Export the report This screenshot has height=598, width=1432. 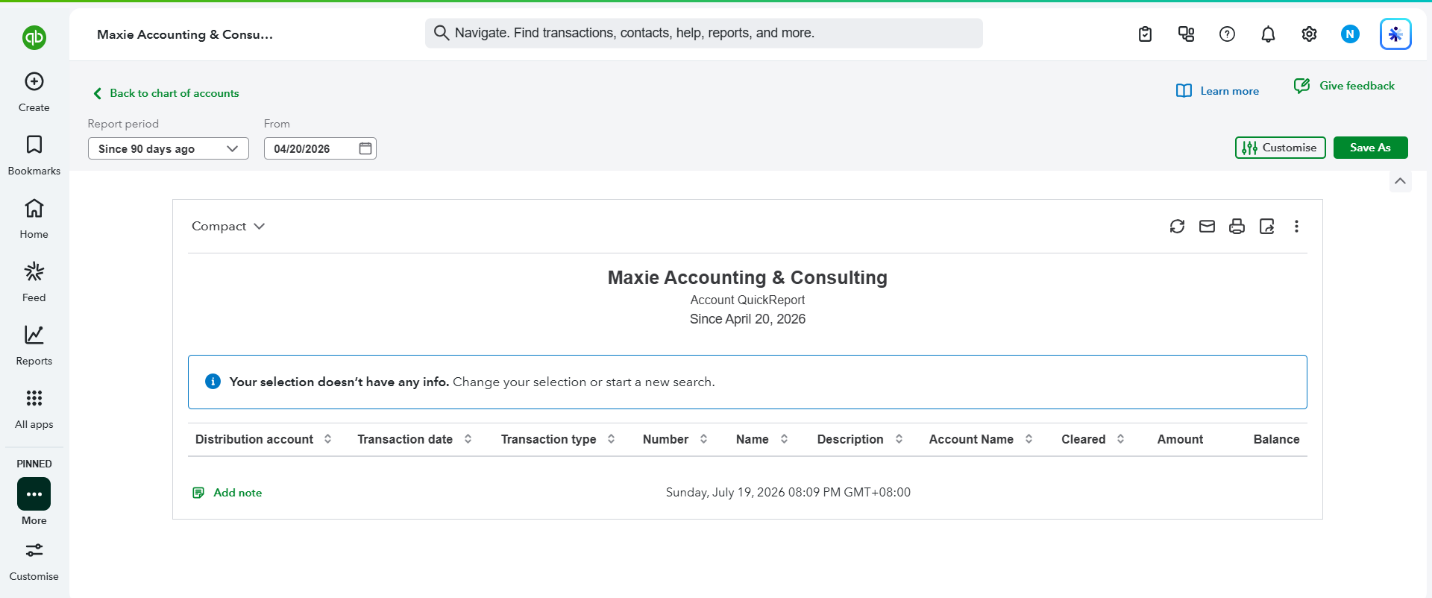coord(1267,226)
